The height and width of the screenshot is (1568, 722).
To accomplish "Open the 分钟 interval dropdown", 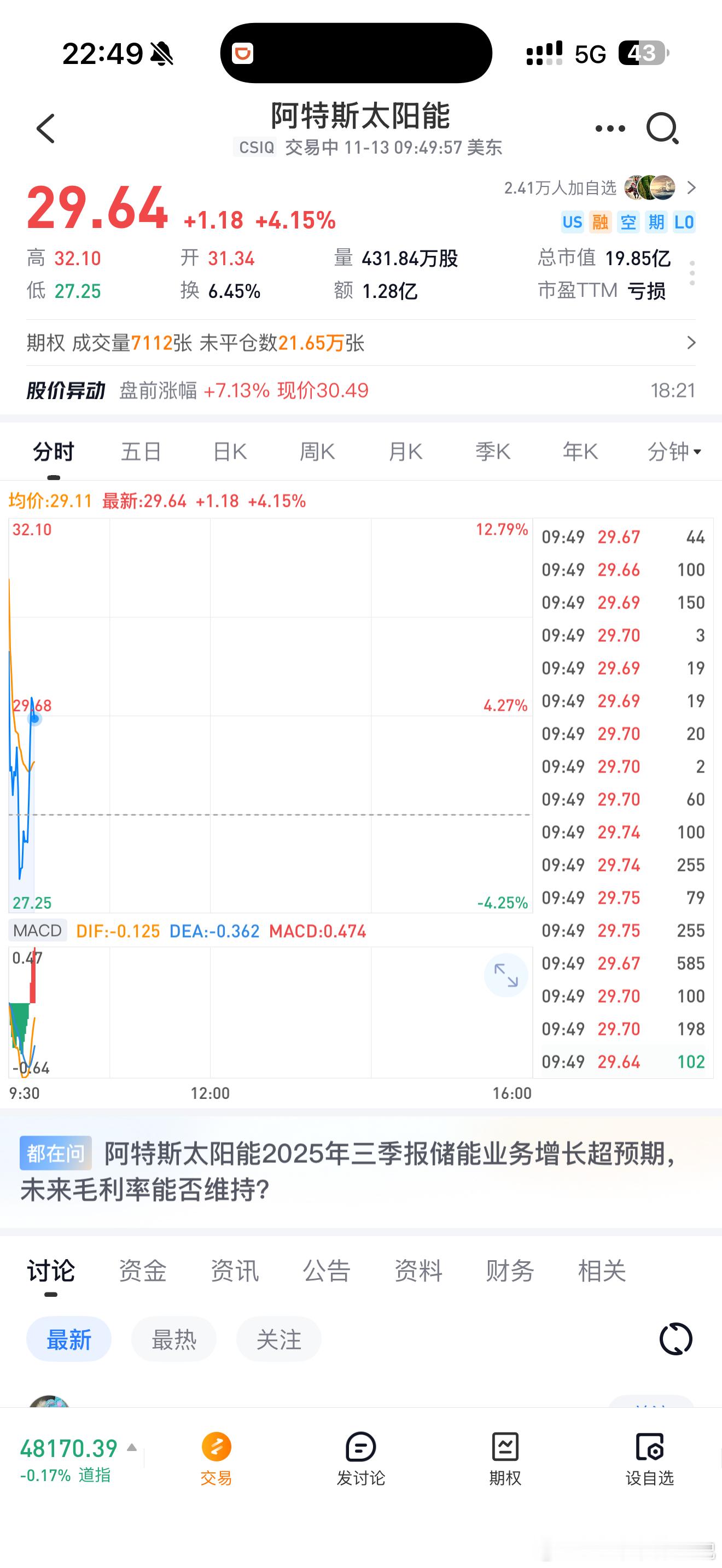I will tap(674, 452).
